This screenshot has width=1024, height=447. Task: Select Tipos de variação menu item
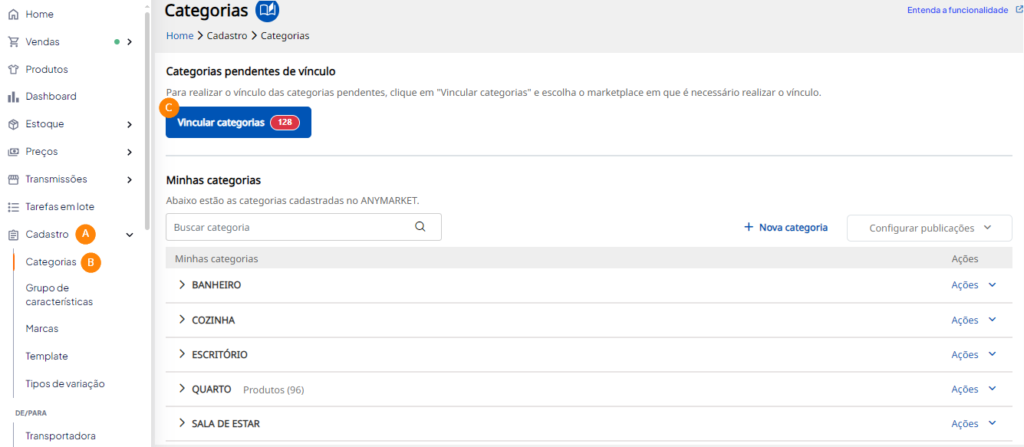click(65, 384)
